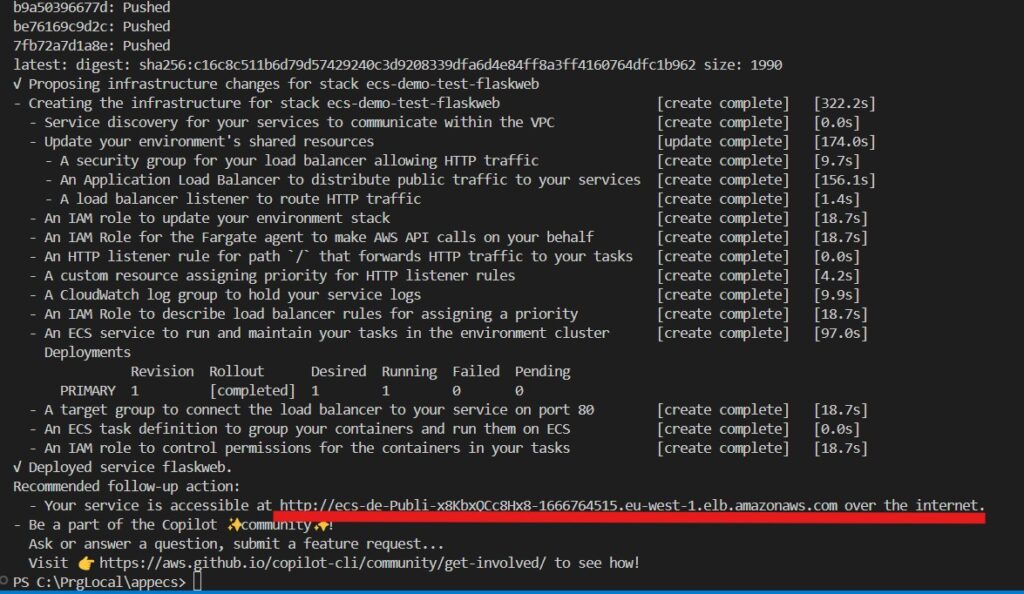The image size is (1024, 594).
Task: Click the checkmark beside Deployed service flaskweb
Action: coord(17,467)
